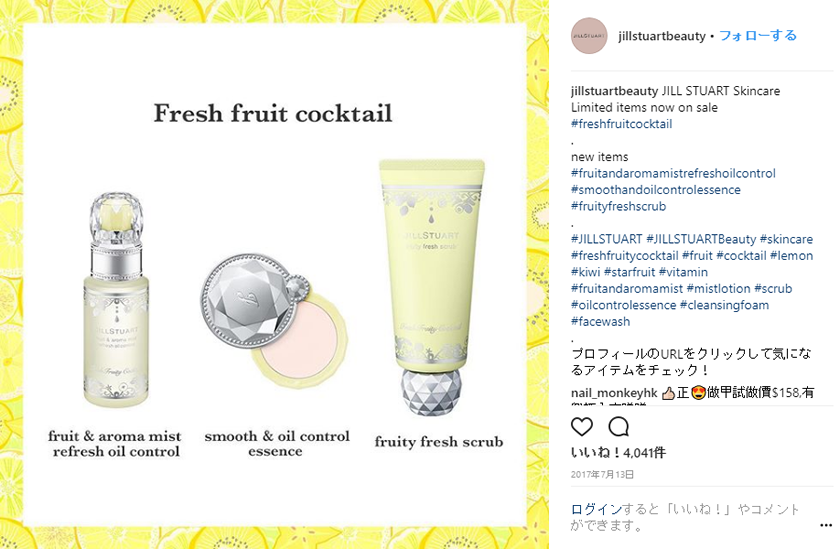Open the #freshfruitcocktail hashtag
The width and height of the screenshot is (840, 549).
point(621,124)
